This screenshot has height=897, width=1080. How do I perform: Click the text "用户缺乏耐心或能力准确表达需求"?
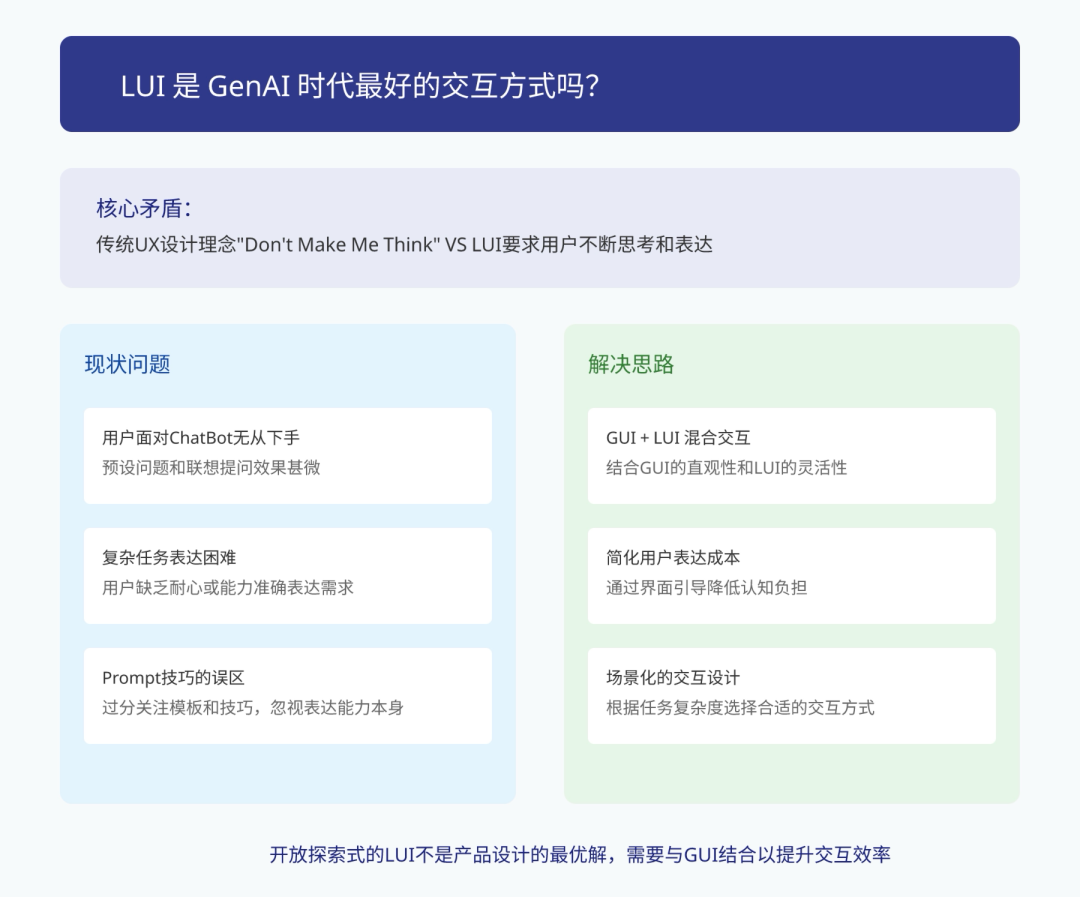pyautogui.click(x=227, y=588)
